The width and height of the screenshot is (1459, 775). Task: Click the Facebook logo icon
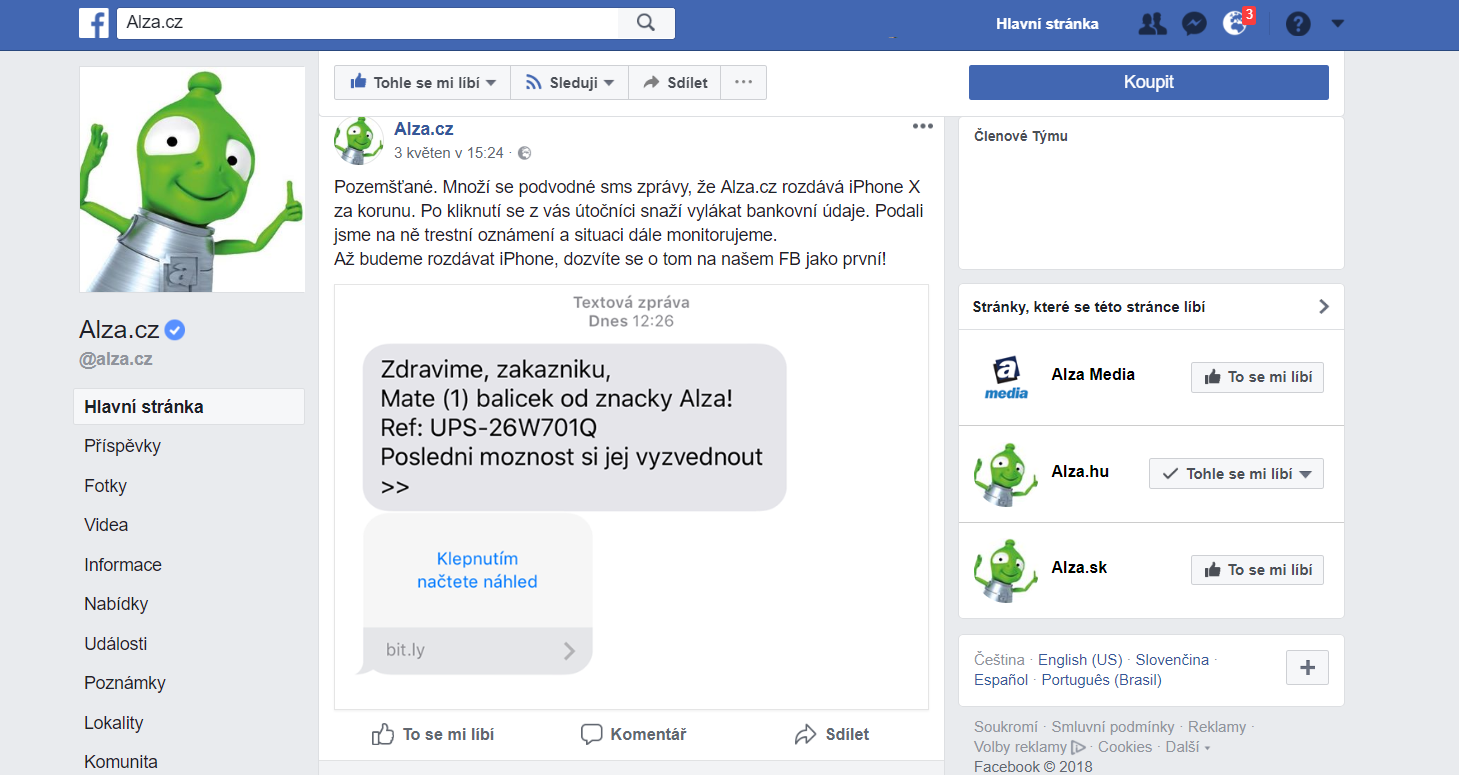94,23
